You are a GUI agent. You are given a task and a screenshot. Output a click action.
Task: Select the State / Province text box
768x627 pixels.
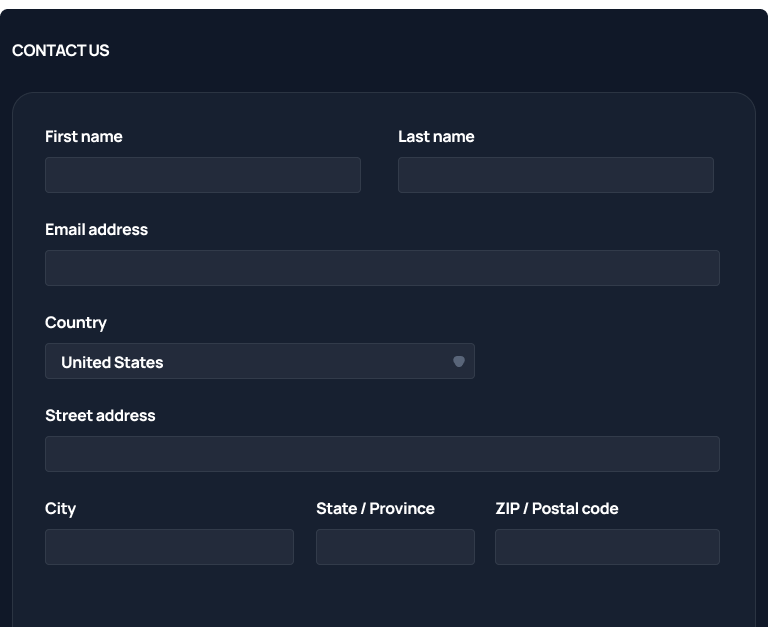(395, 547)
